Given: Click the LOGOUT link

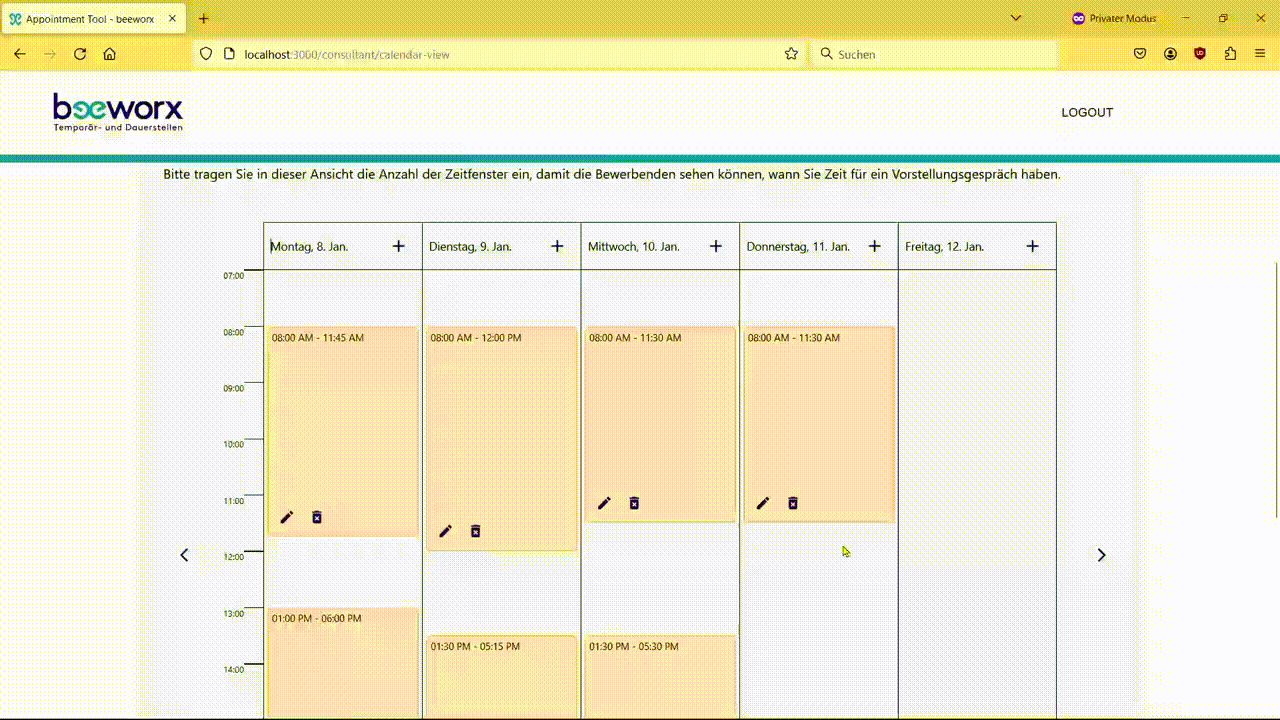Looking at the screenshot, I should coord(1087,112).
